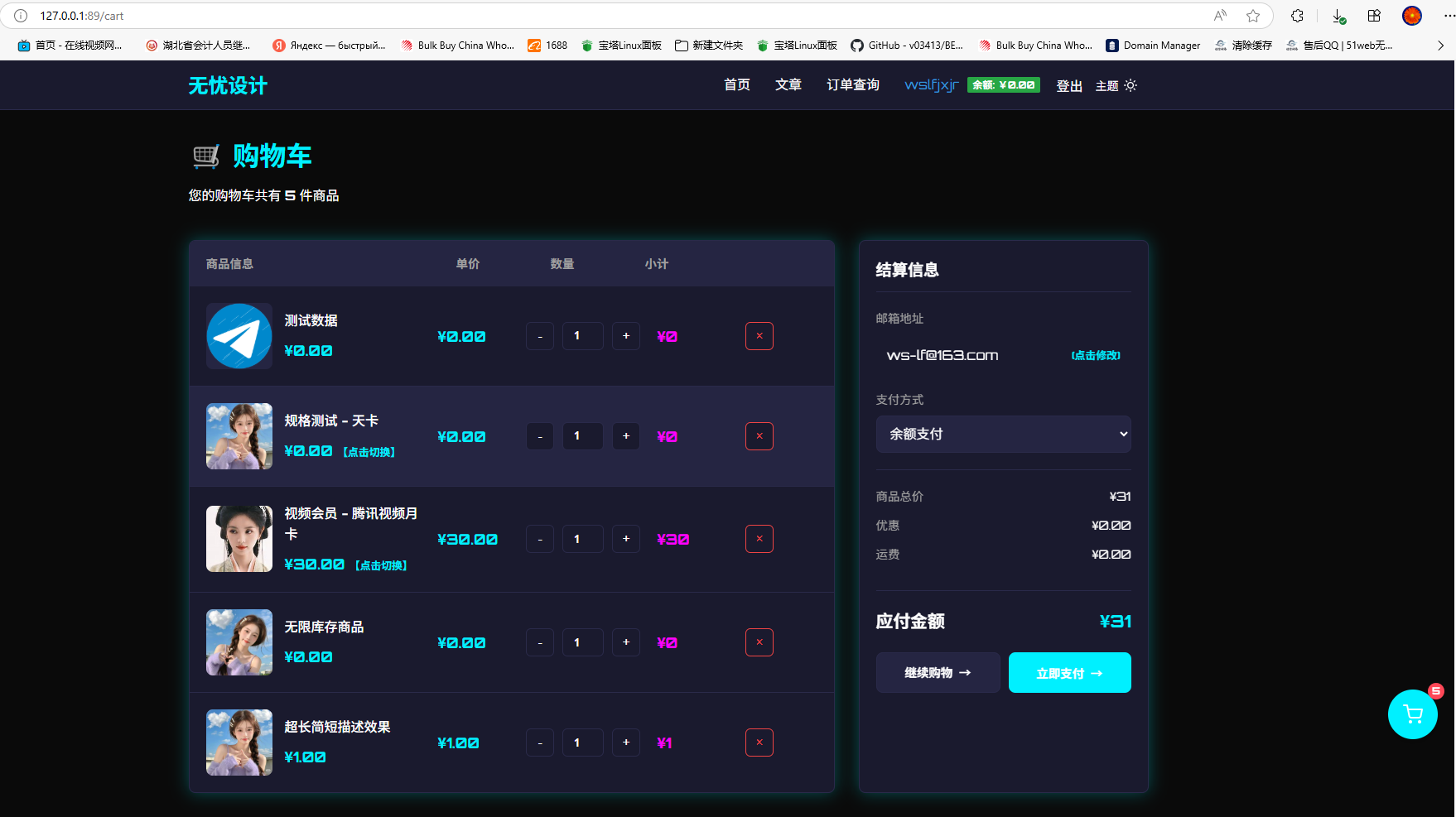Click 点击修改 to edit email address

(x=1095, y=355)
